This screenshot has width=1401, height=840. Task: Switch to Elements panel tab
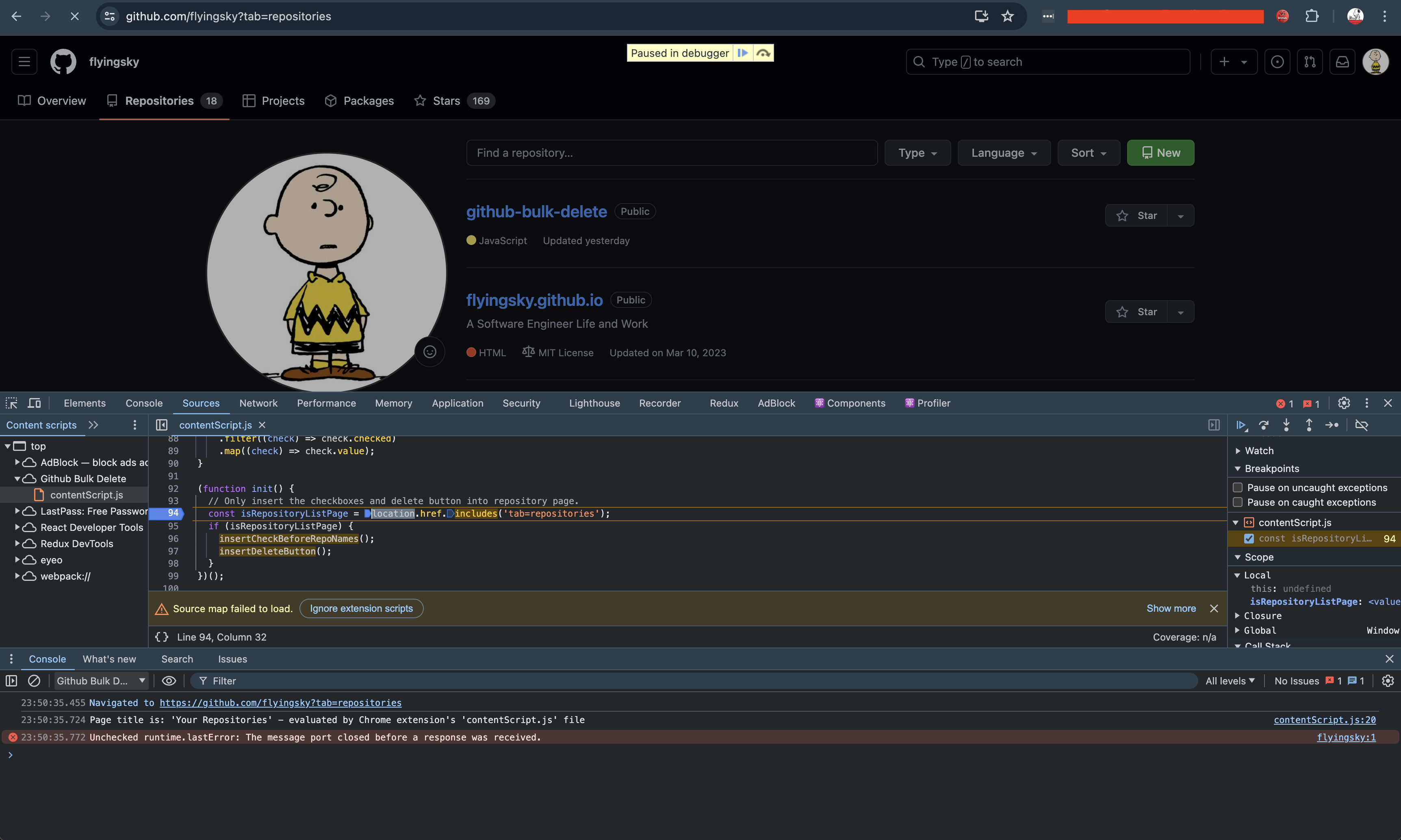pyautogui.click(x=85, y=403)
